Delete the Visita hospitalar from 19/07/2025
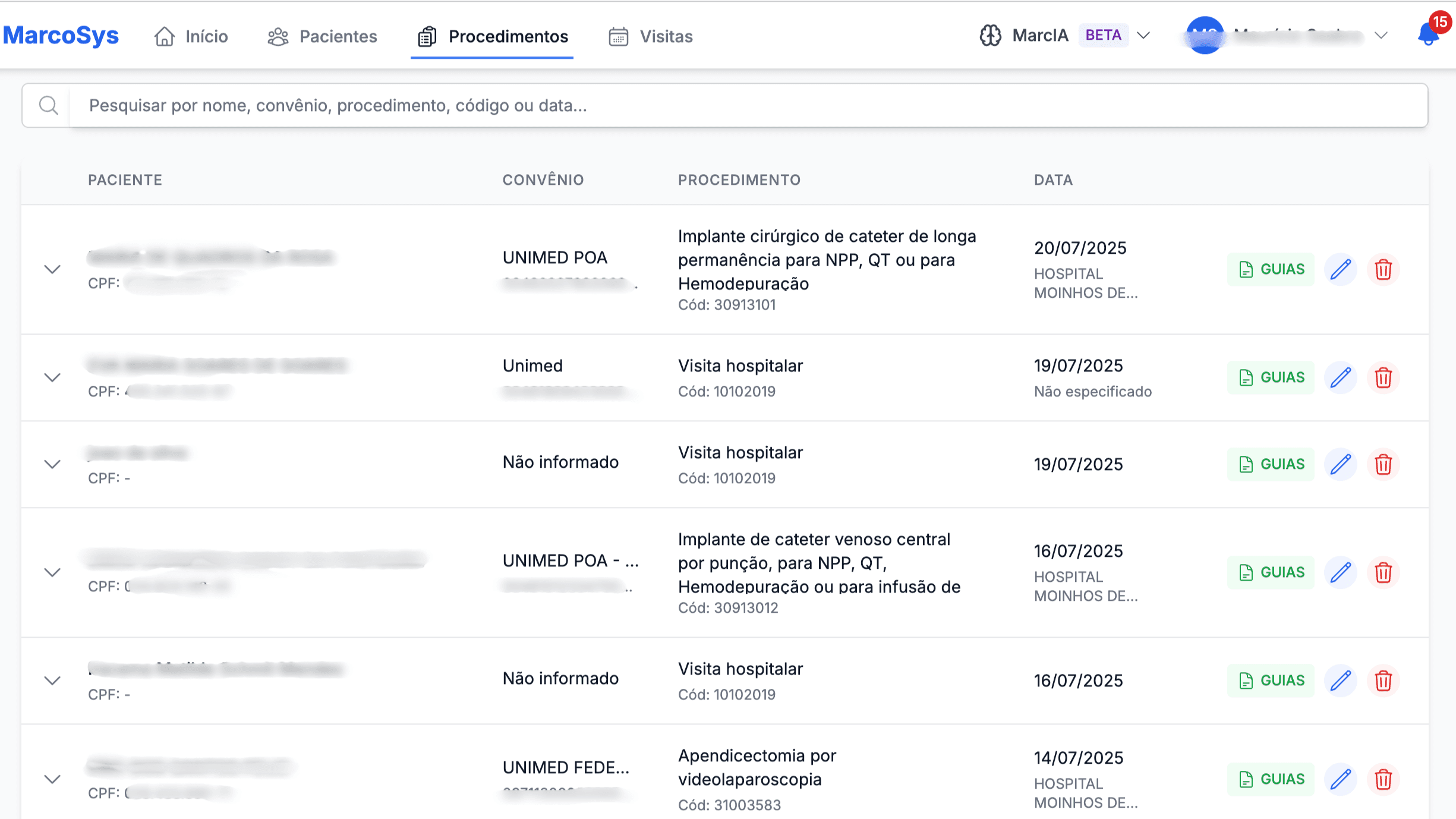This screenshot has width=1456, height=819. click(x=1383, y=377)
